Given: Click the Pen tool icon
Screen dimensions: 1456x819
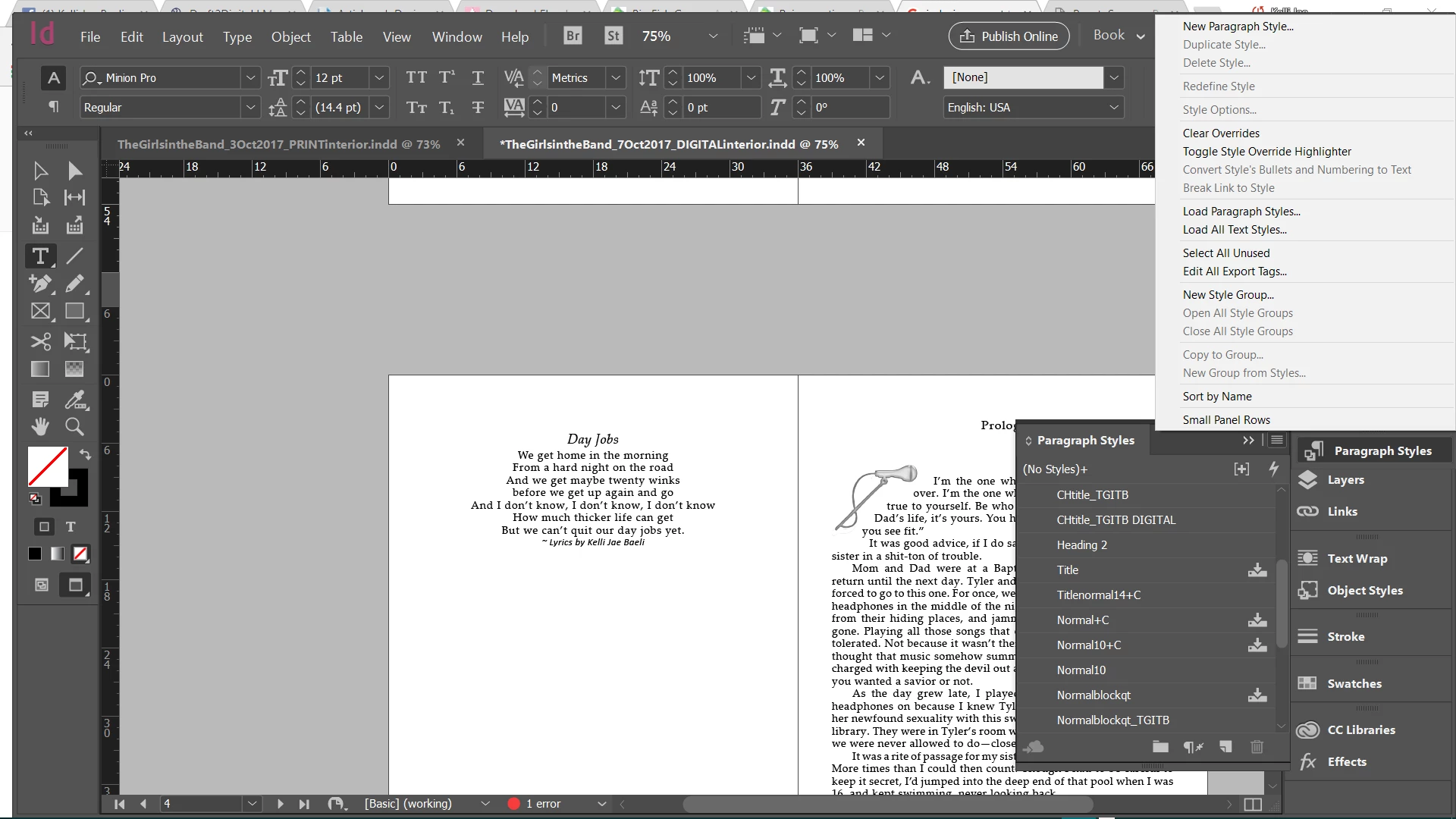Looking at the screenshot, I should 40,284.
